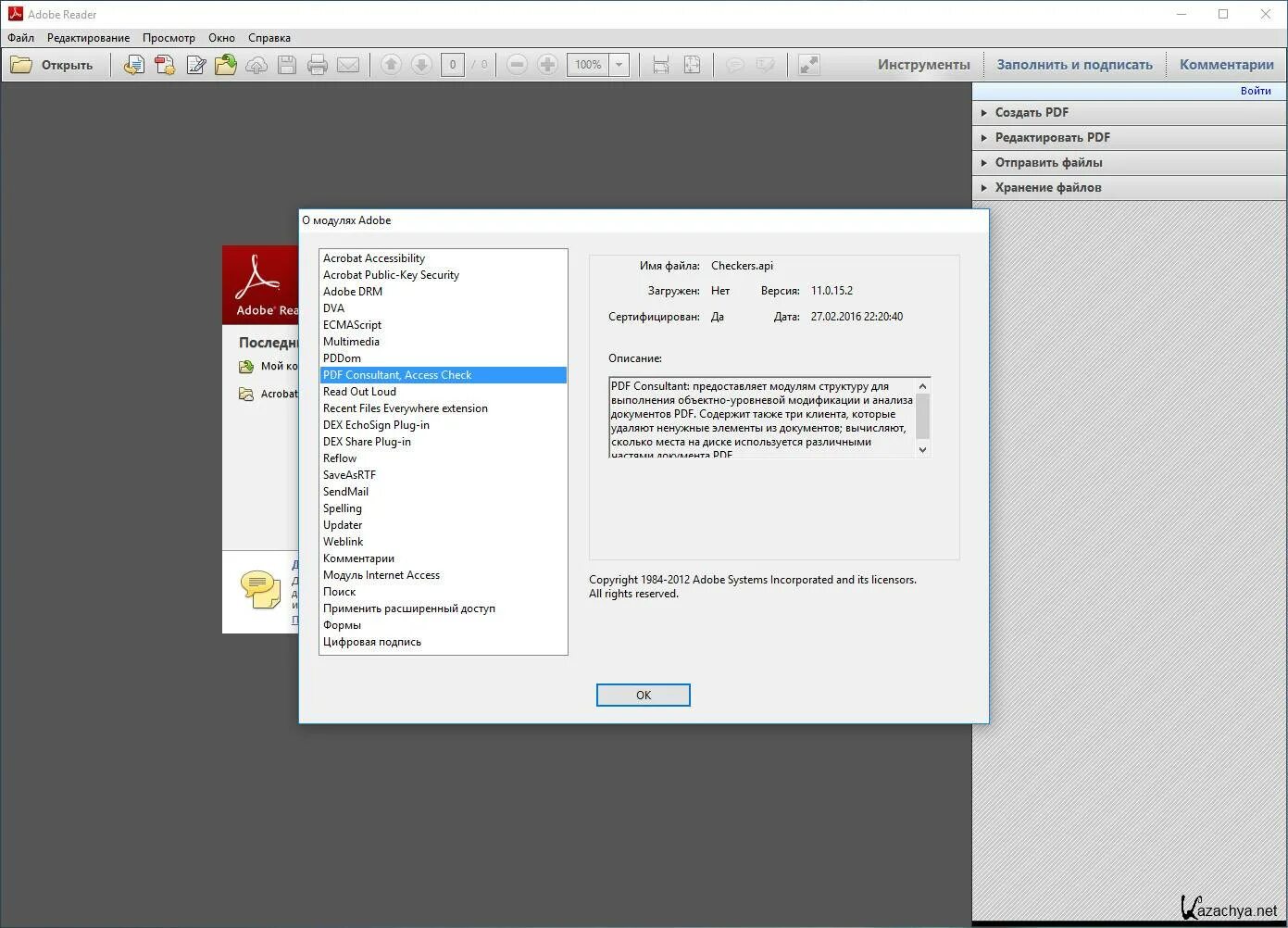Click the zoom in plus icon
This screenshot has width=1288, height=928.
tap(548, 65)
